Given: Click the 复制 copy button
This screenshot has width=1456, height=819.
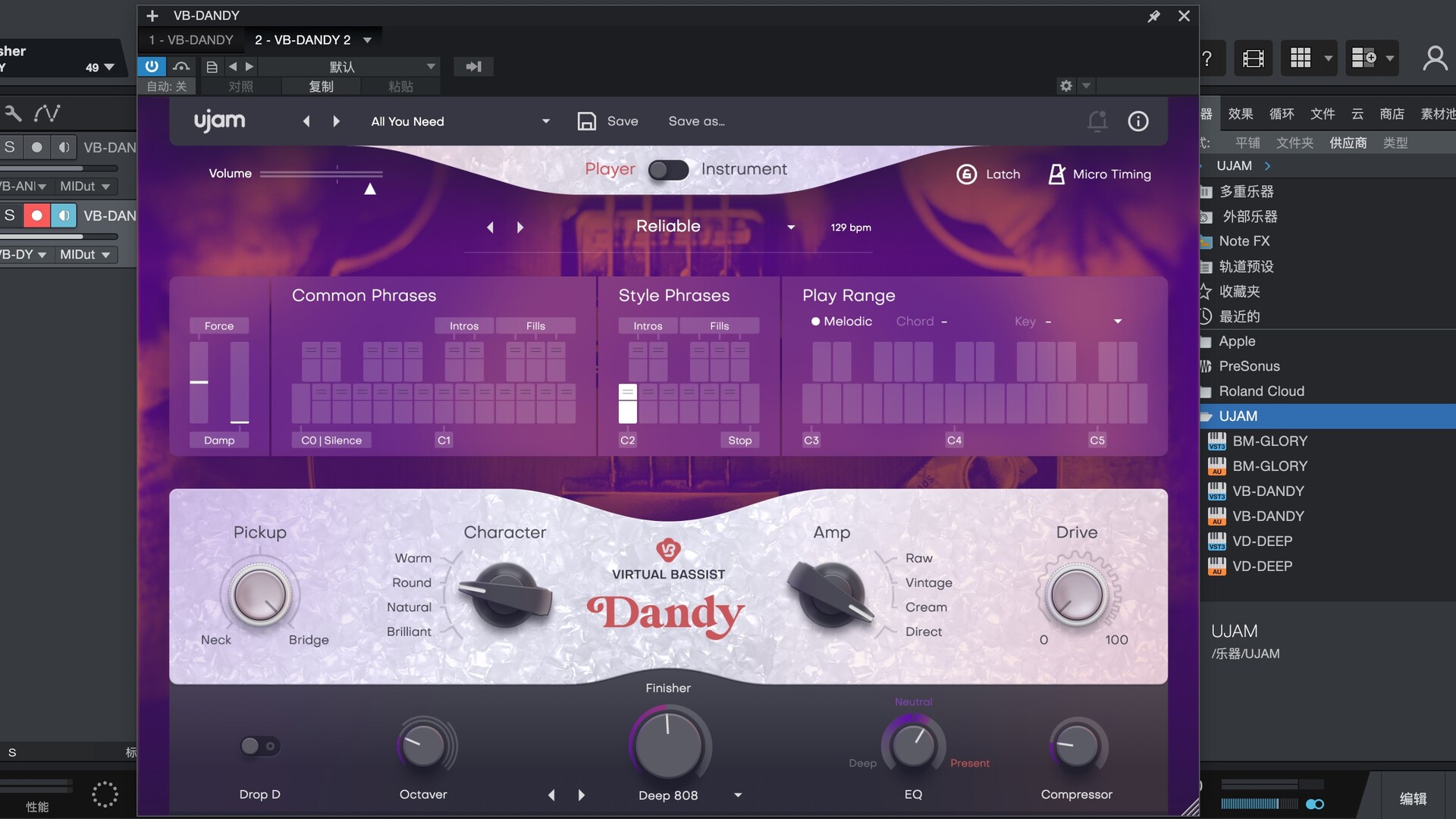Looking at the screenshot, I should (321, 86).
